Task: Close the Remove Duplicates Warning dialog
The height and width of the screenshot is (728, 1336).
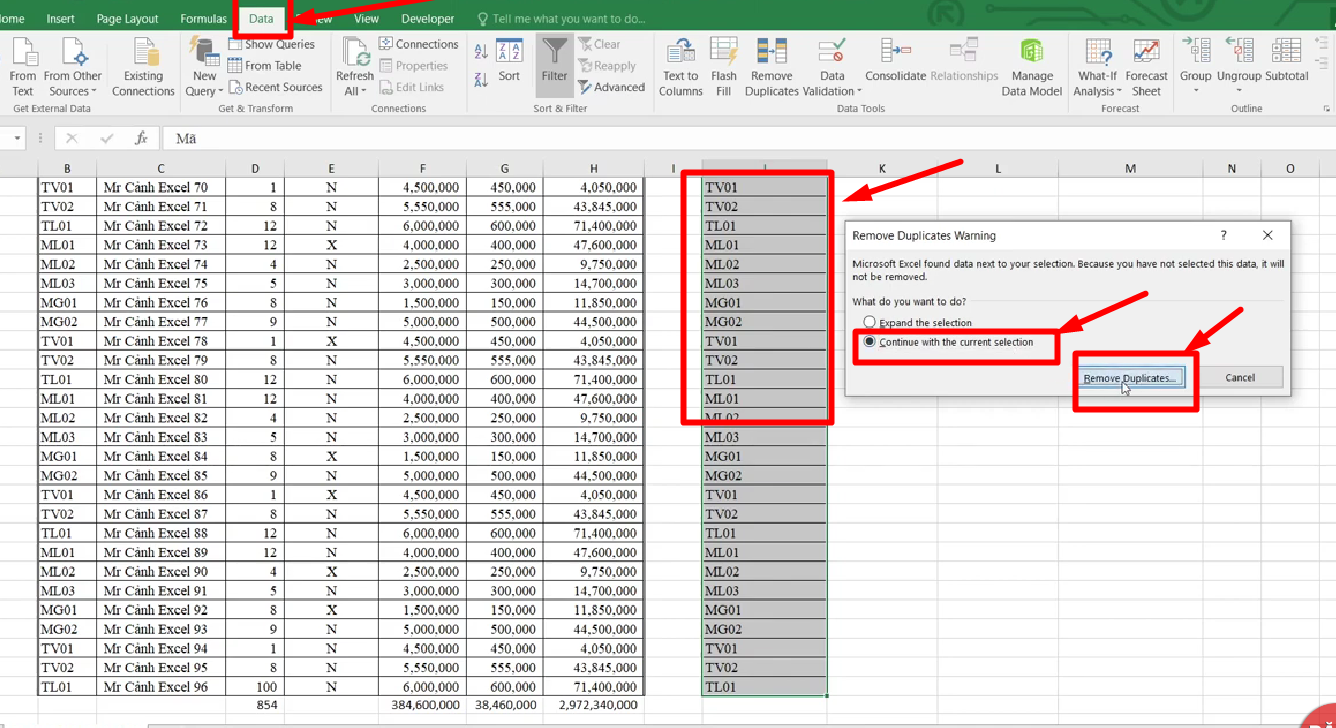Action: point(1267,235)
